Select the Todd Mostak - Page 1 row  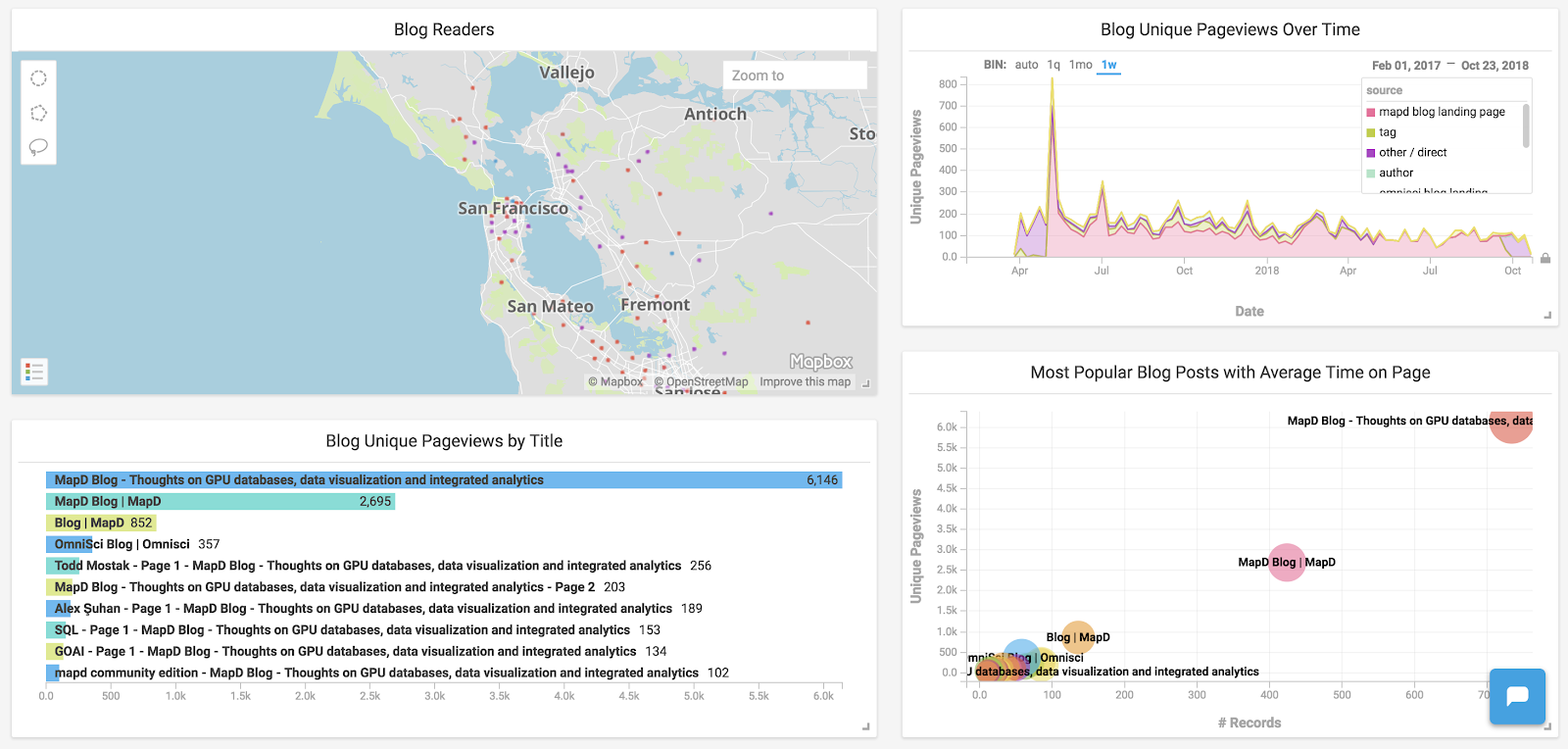coord(379,566)
